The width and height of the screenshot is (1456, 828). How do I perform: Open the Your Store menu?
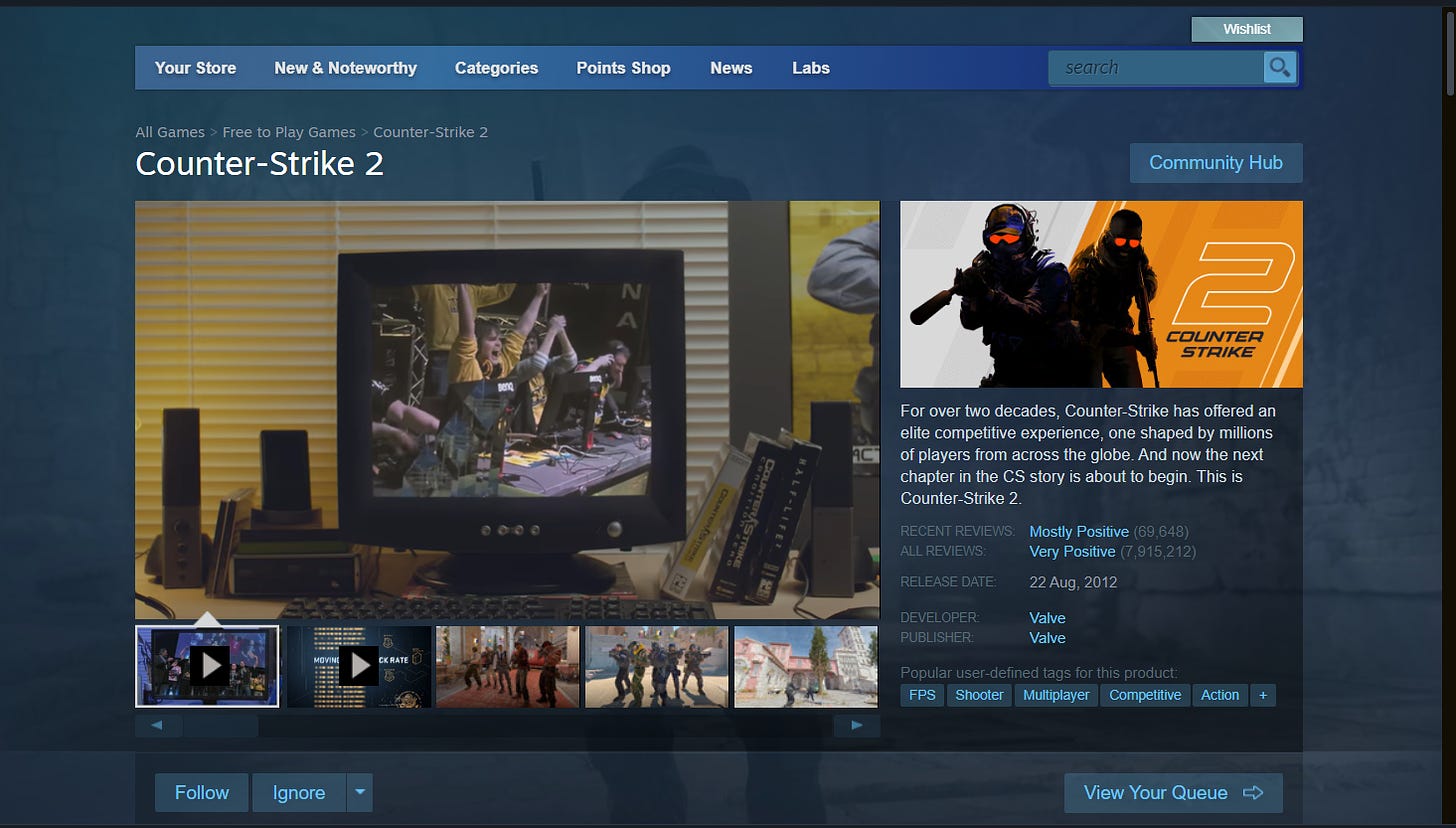tap(196, 68)
